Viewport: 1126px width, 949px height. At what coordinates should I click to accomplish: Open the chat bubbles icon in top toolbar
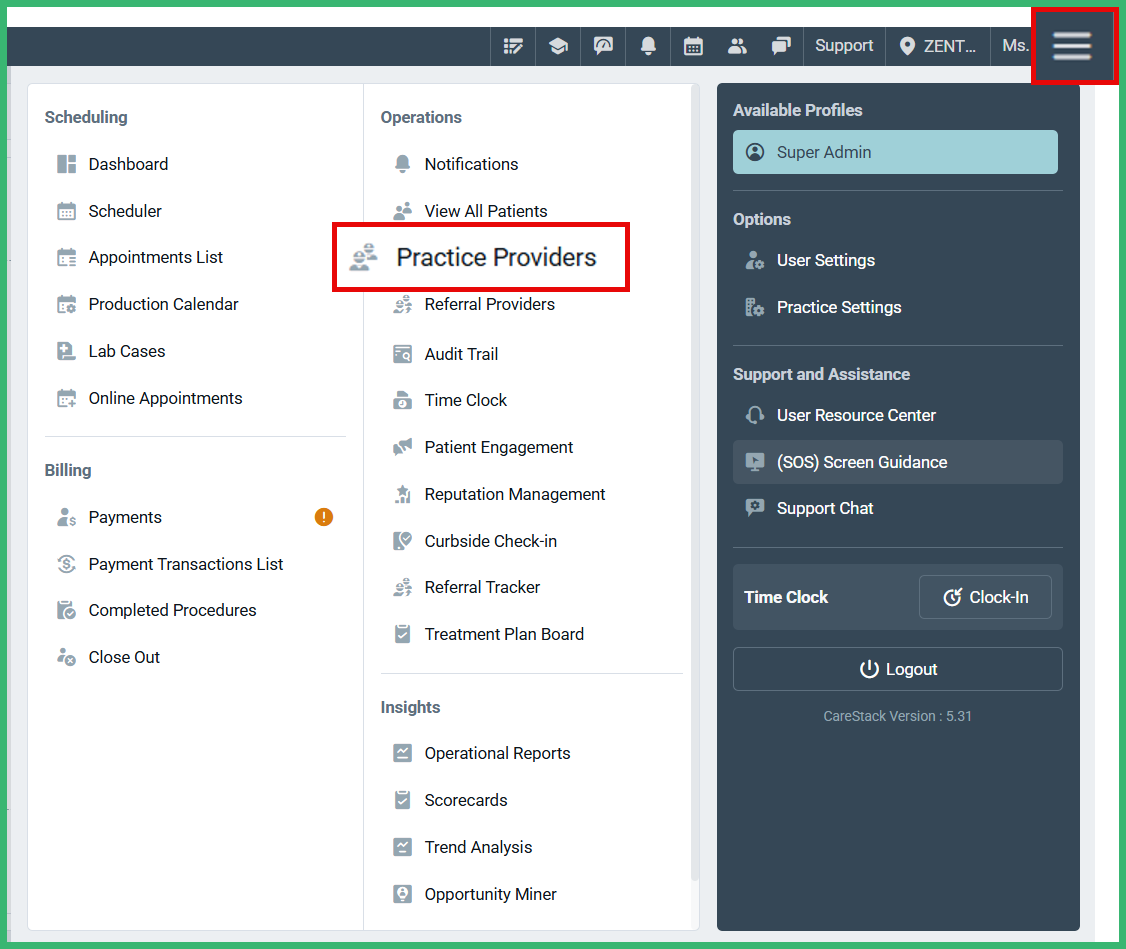click(781, 45)
